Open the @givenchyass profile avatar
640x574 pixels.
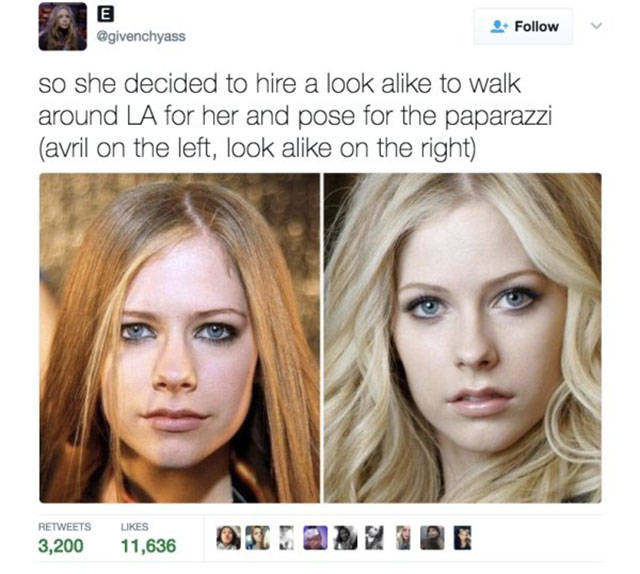coord(62,27)
